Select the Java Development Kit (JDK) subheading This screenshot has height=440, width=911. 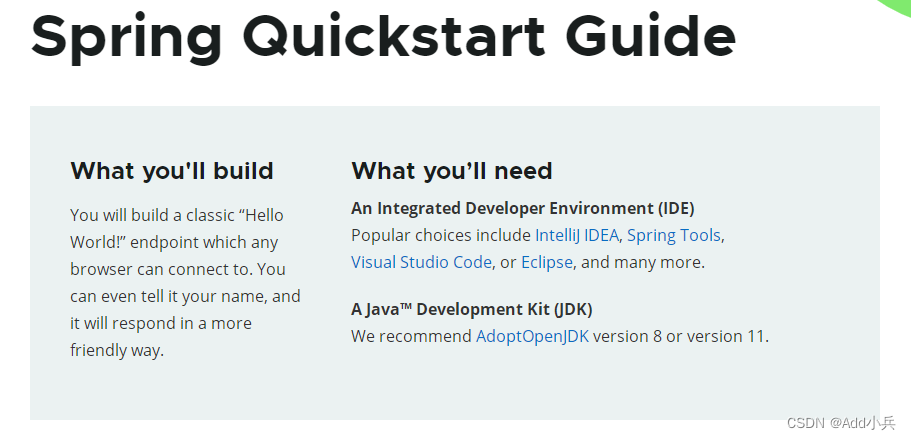pos(471,309)
